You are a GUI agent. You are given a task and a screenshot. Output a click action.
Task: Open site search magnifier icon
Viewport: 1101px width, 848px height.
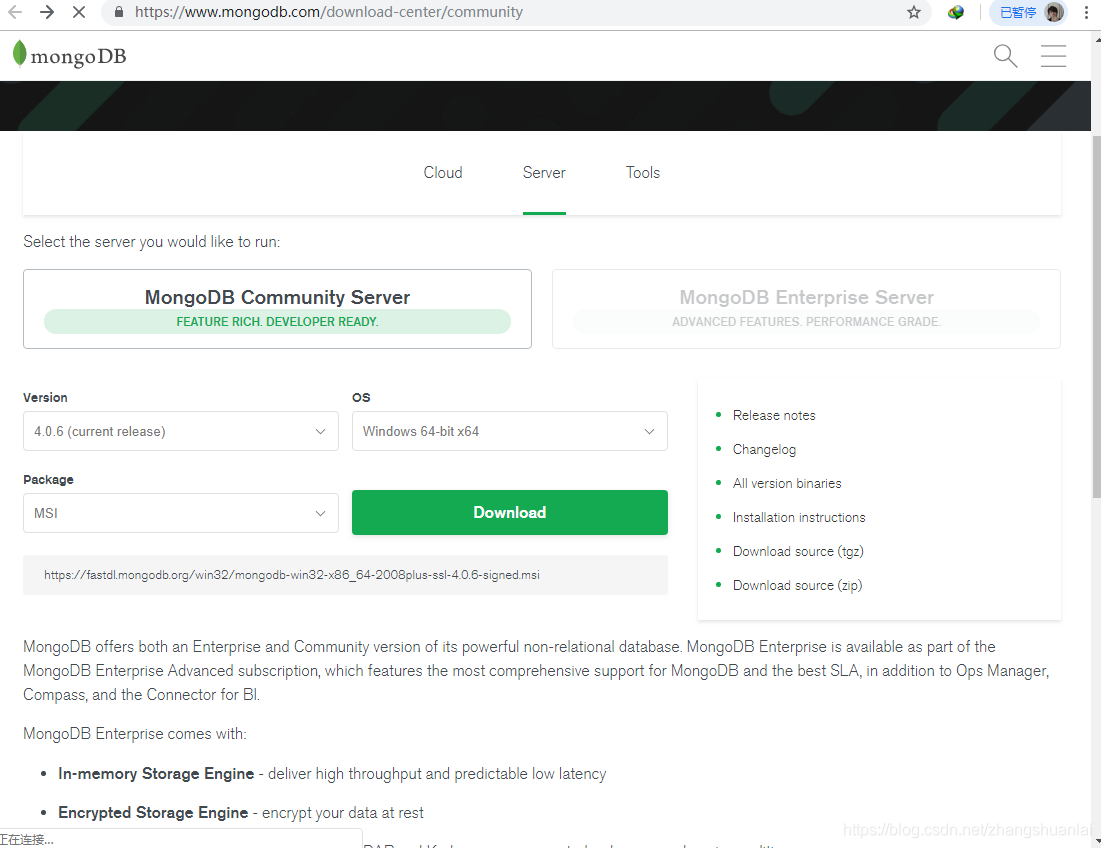[1006, 55]
